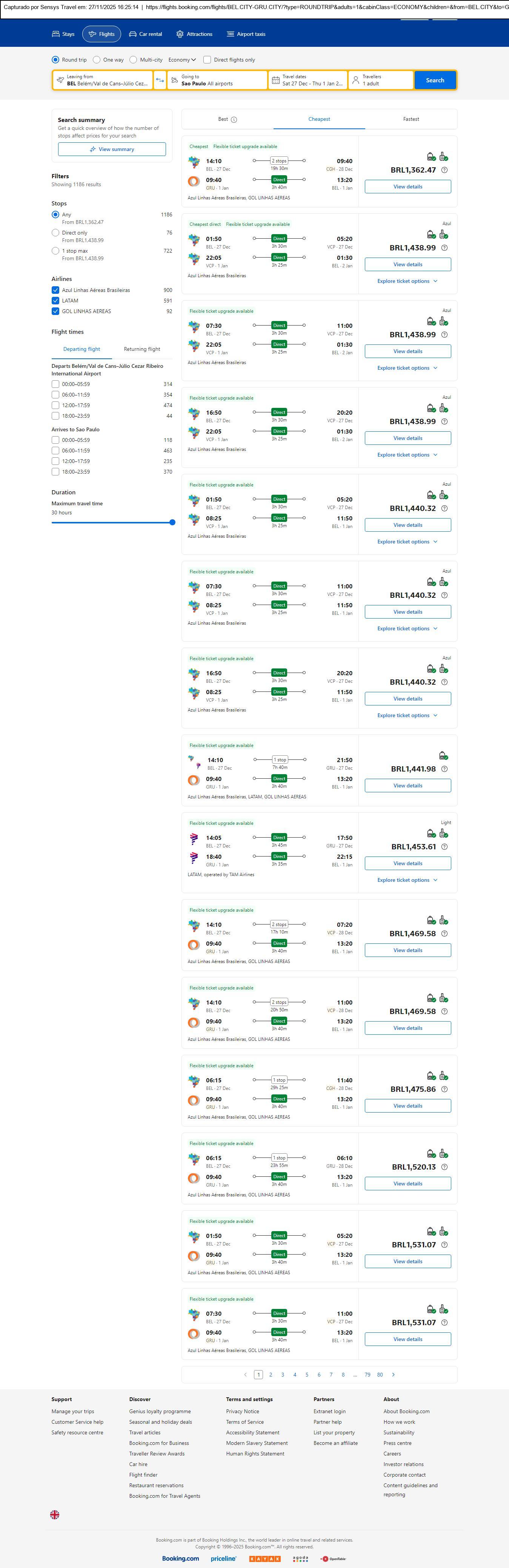Image resolution: width=509 pixels, height=1568 pixels.
Task: Click the Car rental icon in navigation
Action: tap(132, 34)
